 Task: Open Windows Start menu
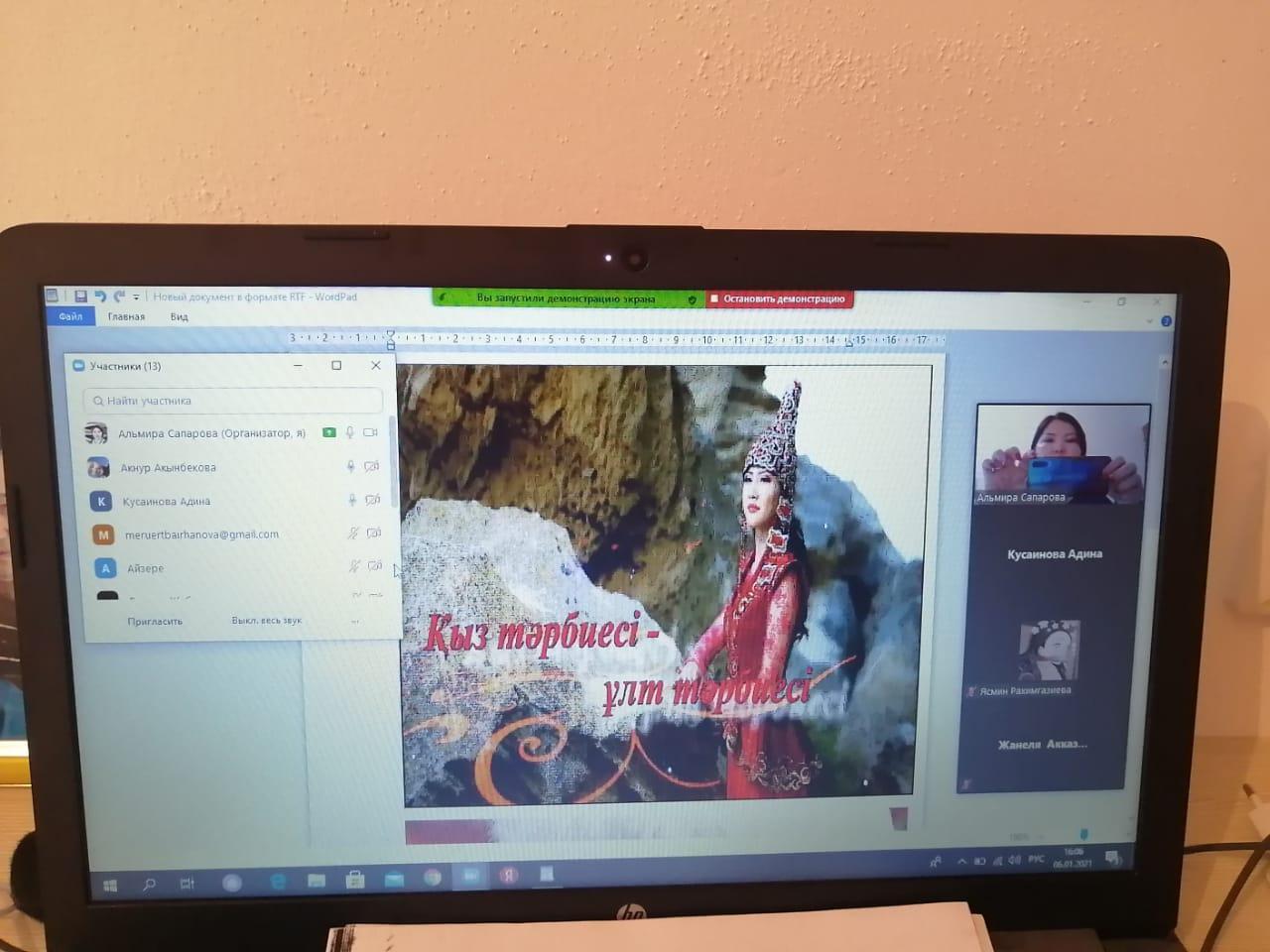point(110,885)
